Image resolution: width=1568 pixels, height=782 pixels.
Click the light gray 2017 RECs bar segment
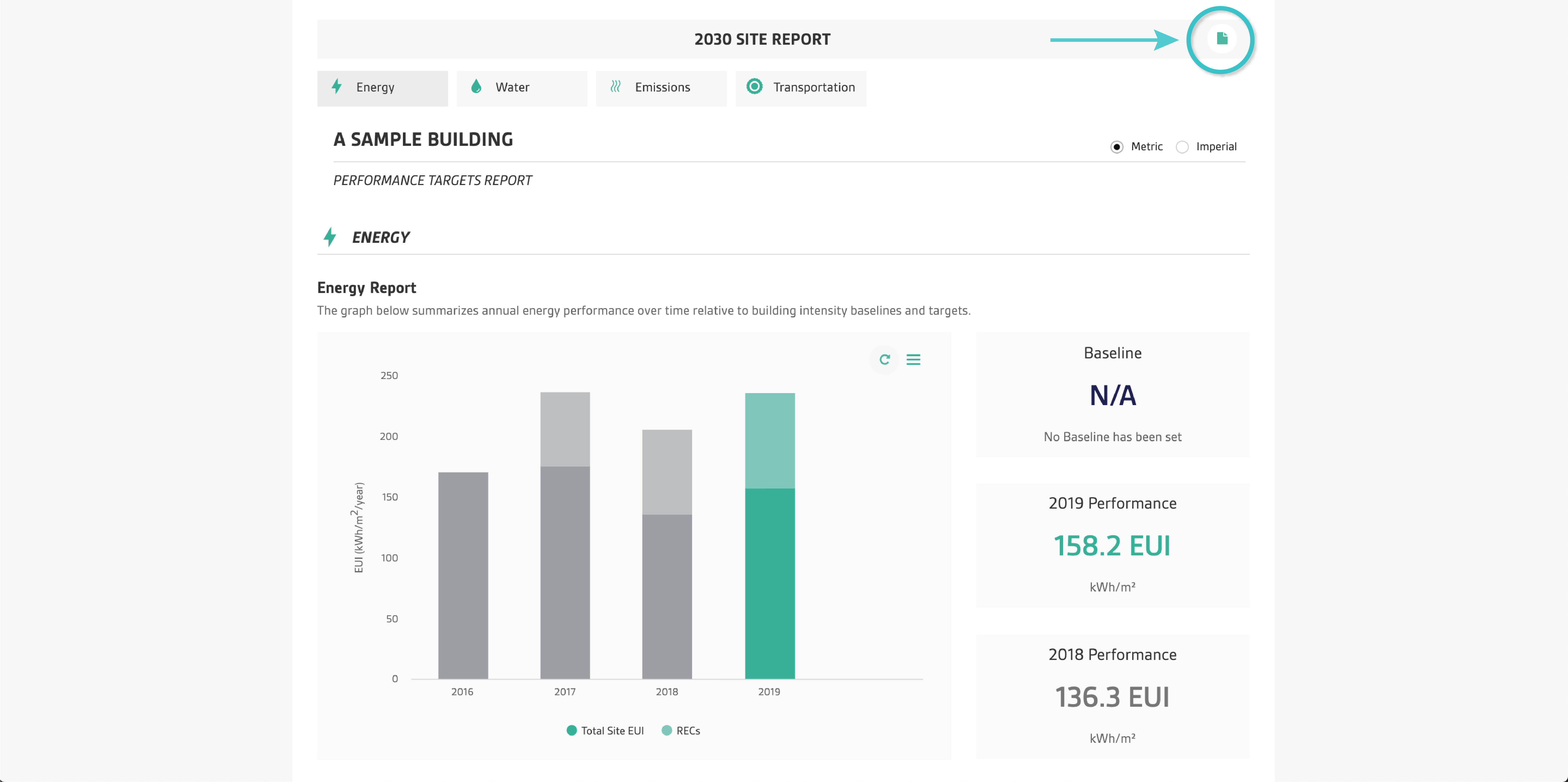(565, 430)
